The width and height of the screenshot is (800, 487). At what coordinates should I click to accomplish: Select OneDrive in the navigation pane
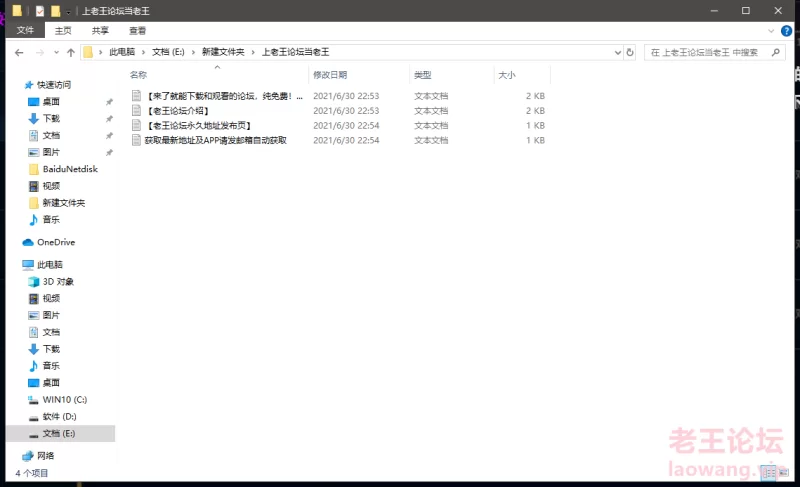(x=56, y=242)
